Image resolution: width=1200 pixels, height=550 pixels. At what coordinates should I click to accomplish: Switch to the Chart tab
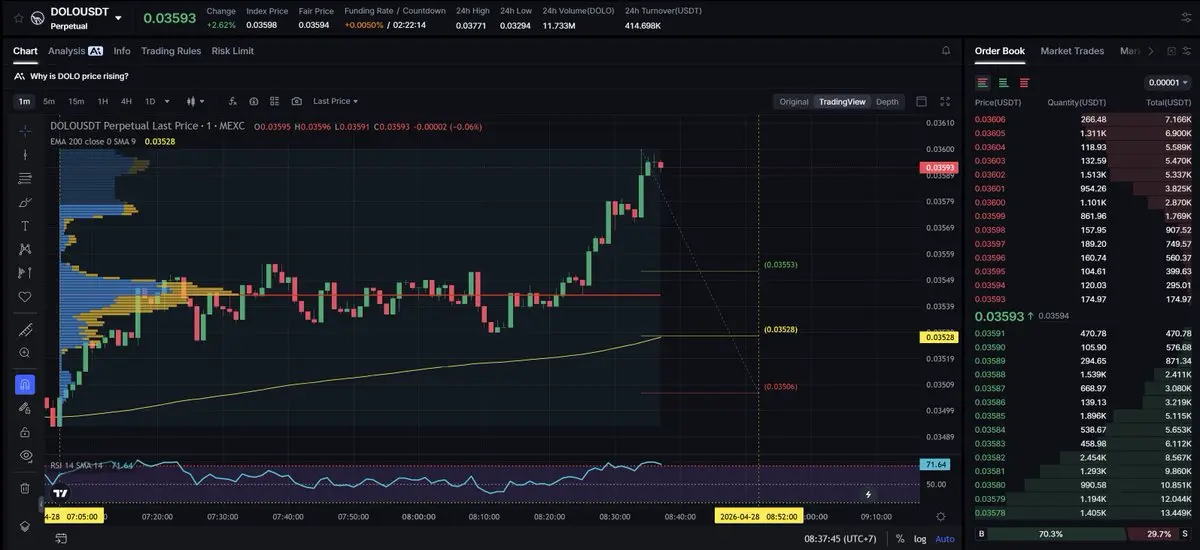(25, 51)
